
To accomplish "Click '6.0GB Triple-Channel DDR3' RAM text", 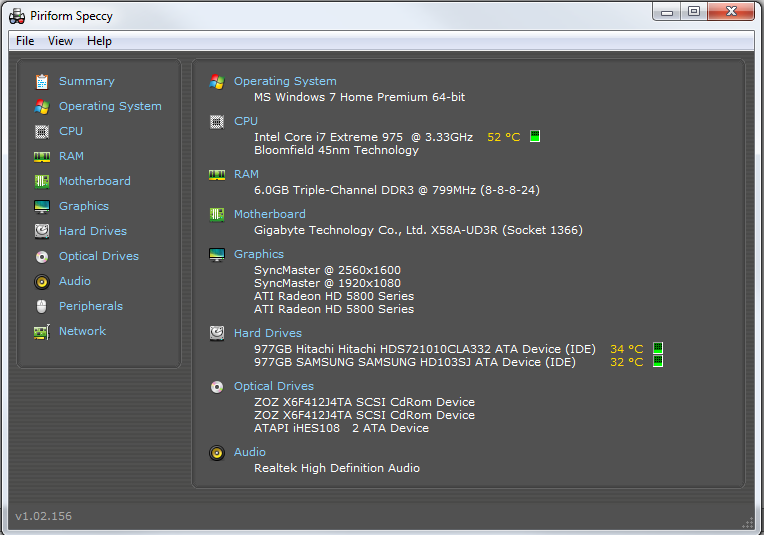I will [334, 190].
